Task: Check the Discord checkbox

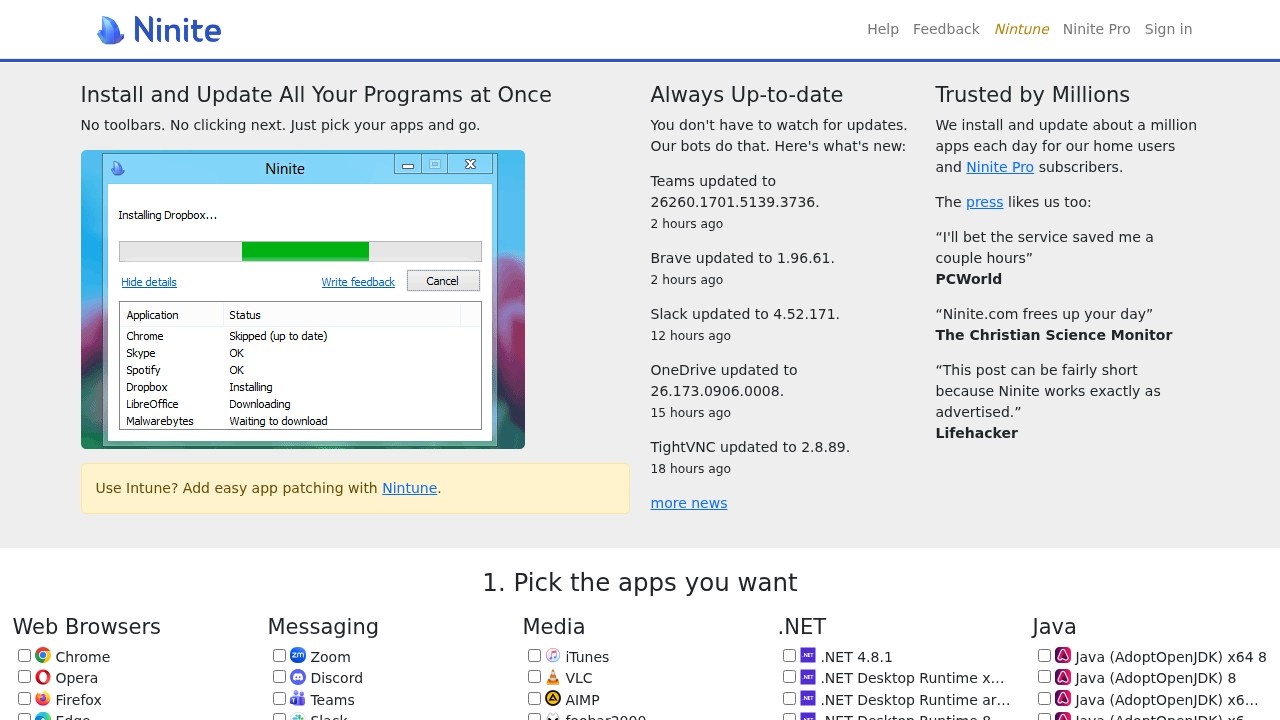Action: click(x=279, y=677)
